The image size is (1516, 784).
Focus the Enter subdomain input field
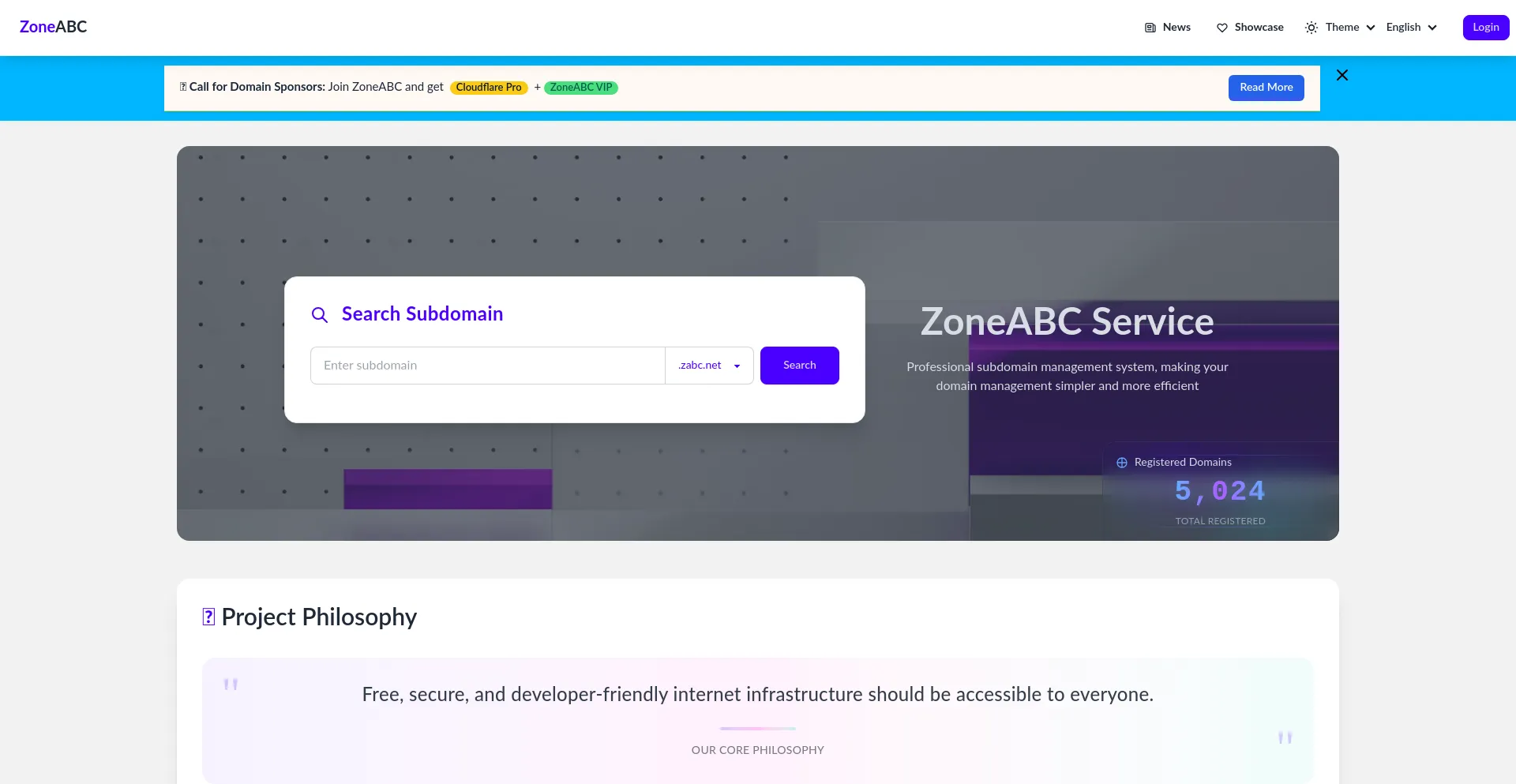(487, 366)
